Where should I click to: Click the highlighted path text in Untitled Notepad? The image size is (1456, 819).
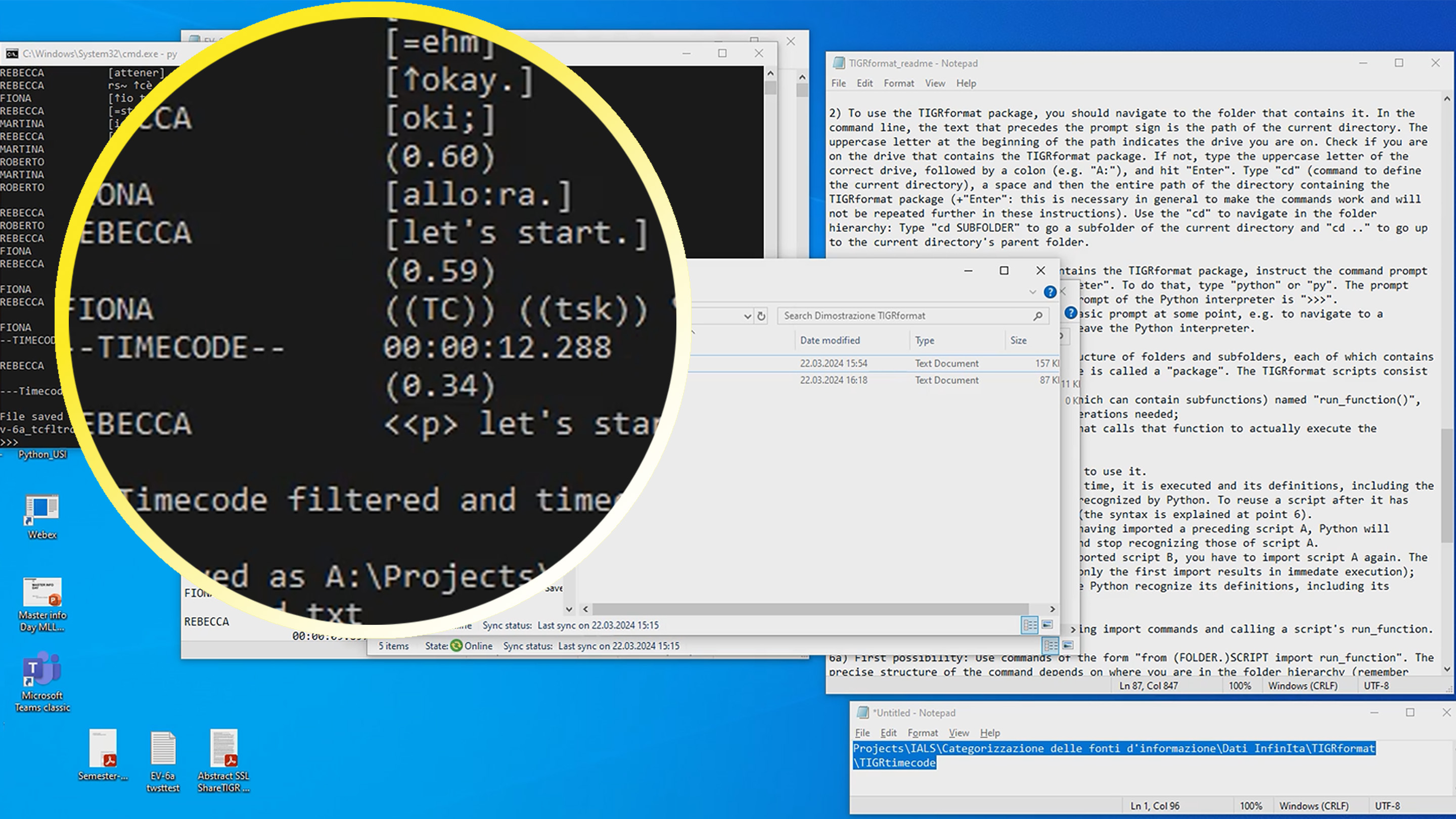tap(1113, 755)
